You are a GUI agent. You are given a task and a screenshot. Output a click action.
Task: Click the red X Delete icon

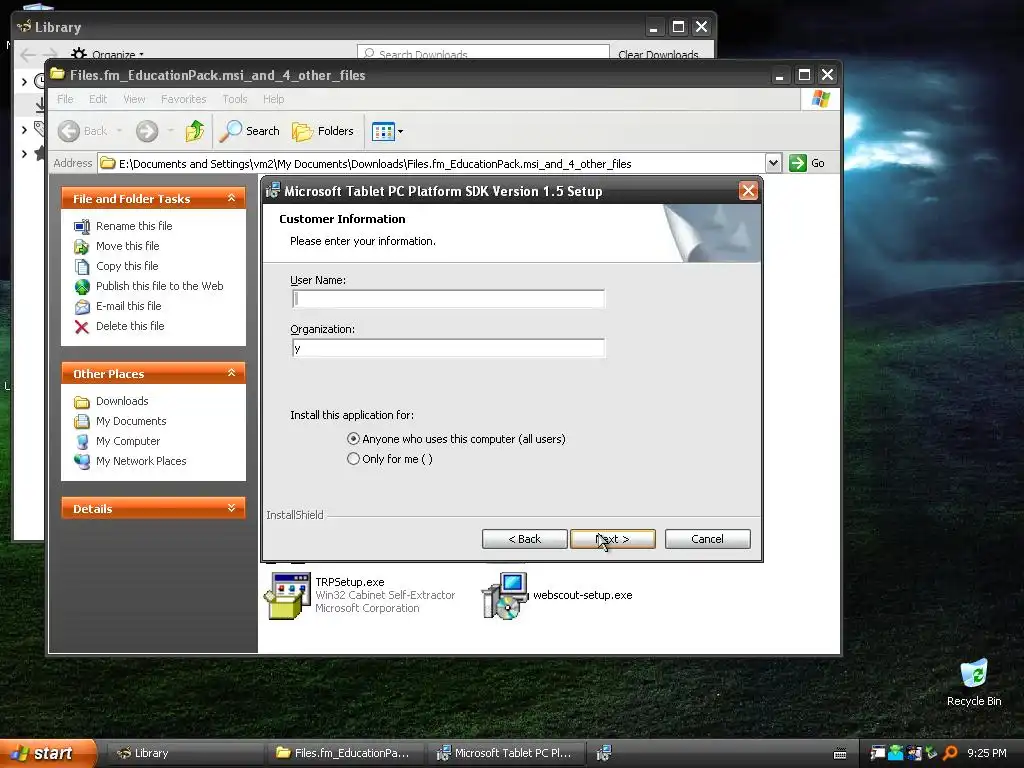82,327
